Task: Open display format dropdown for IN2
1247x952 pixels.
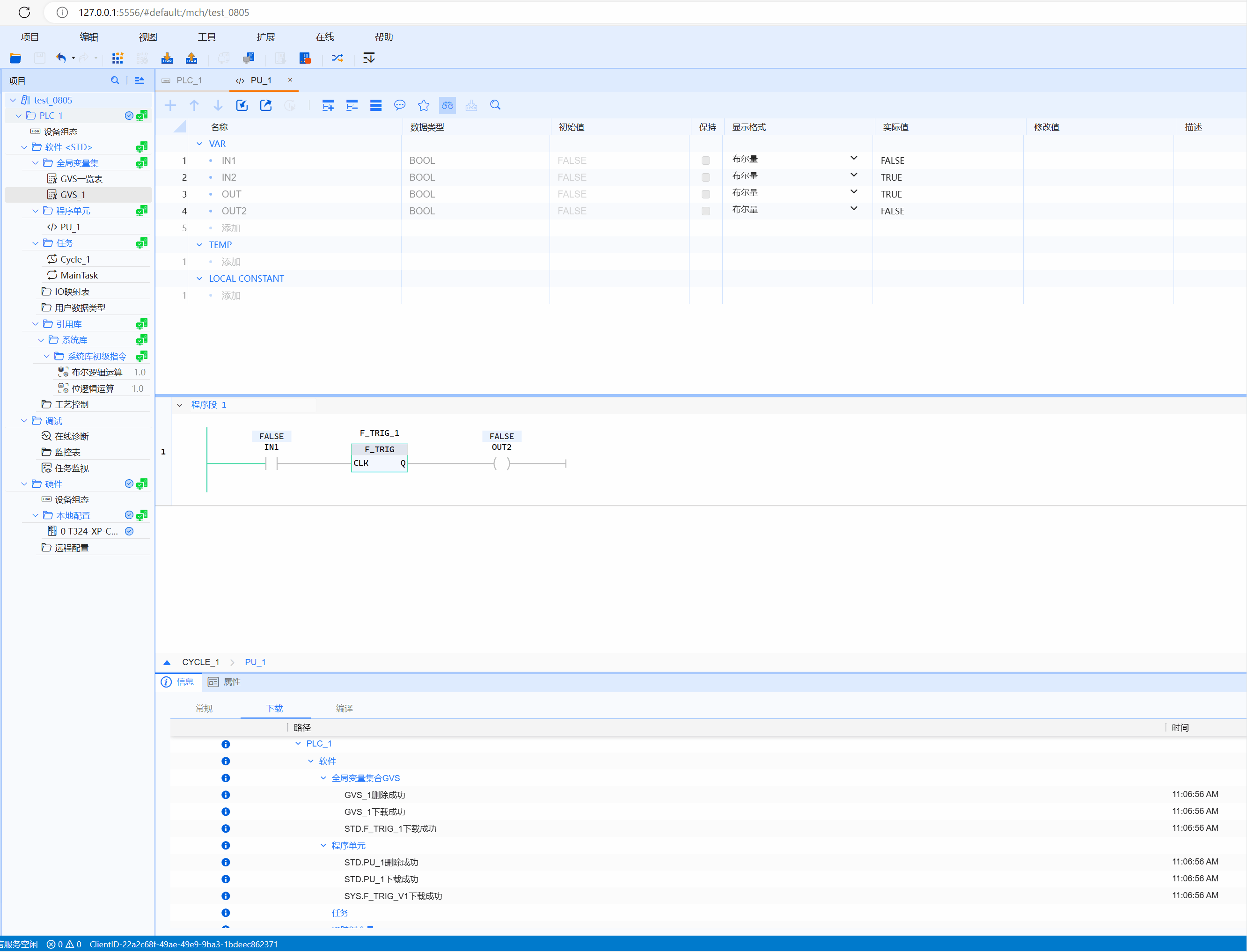Action: click(853, 175)
